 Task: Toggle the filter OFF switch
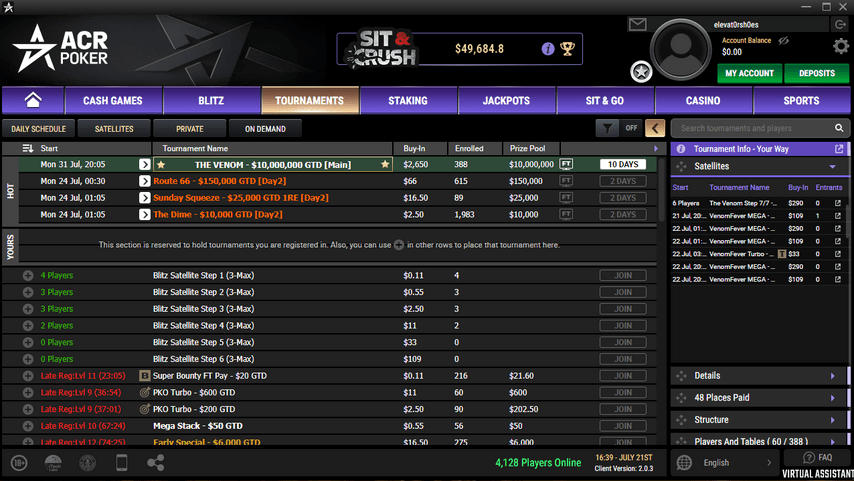631,129
